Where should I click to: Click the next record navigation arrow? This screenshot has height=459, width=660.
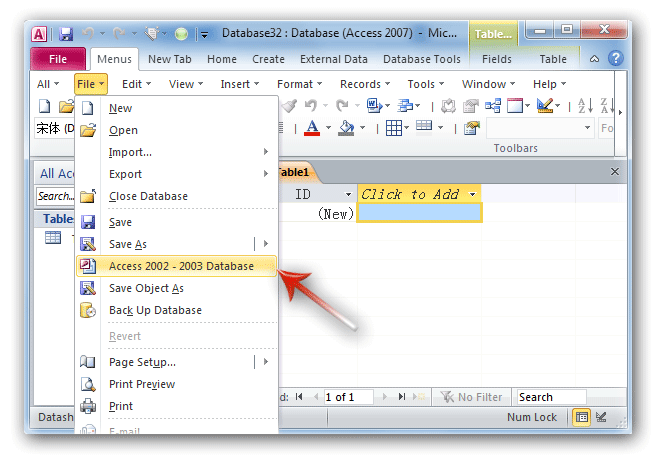[385, 397]
